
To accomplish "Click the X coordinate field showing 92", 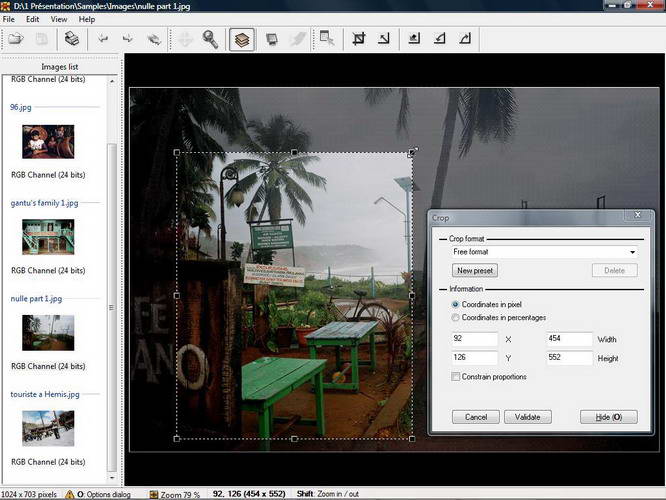I will coord(474,339).
